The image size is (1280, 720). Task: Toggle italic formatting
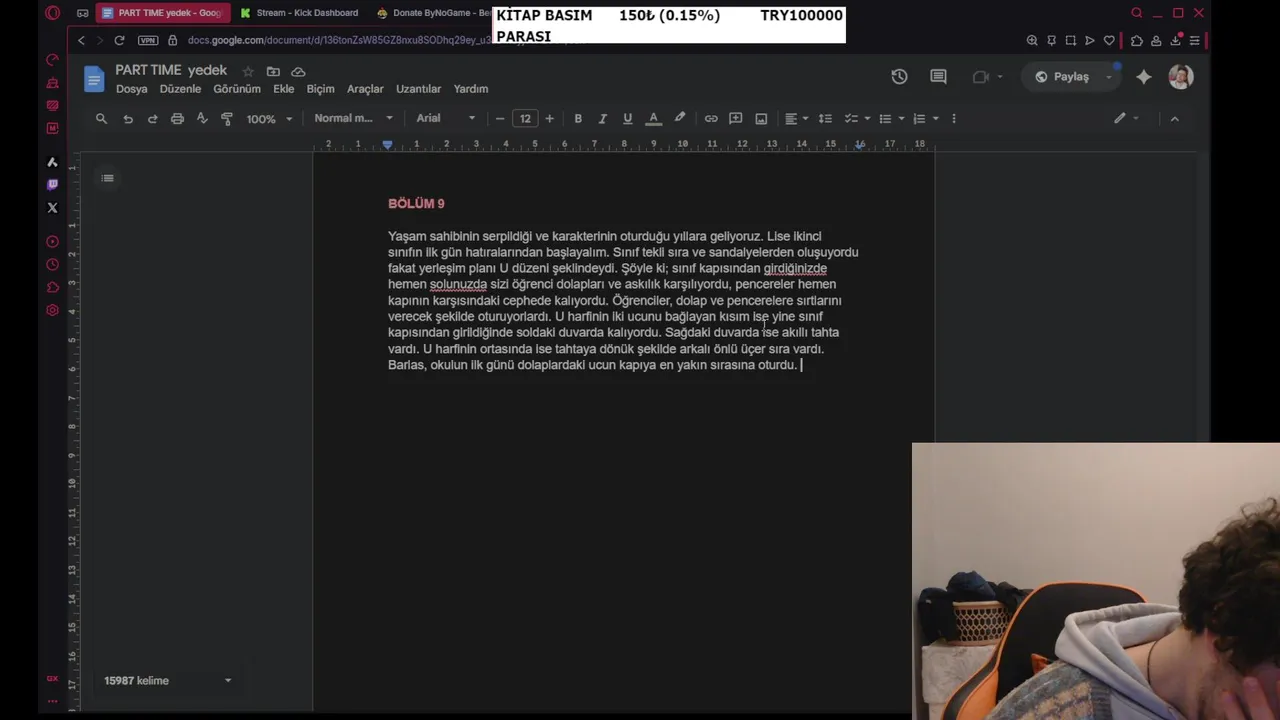tap(602, 118)
